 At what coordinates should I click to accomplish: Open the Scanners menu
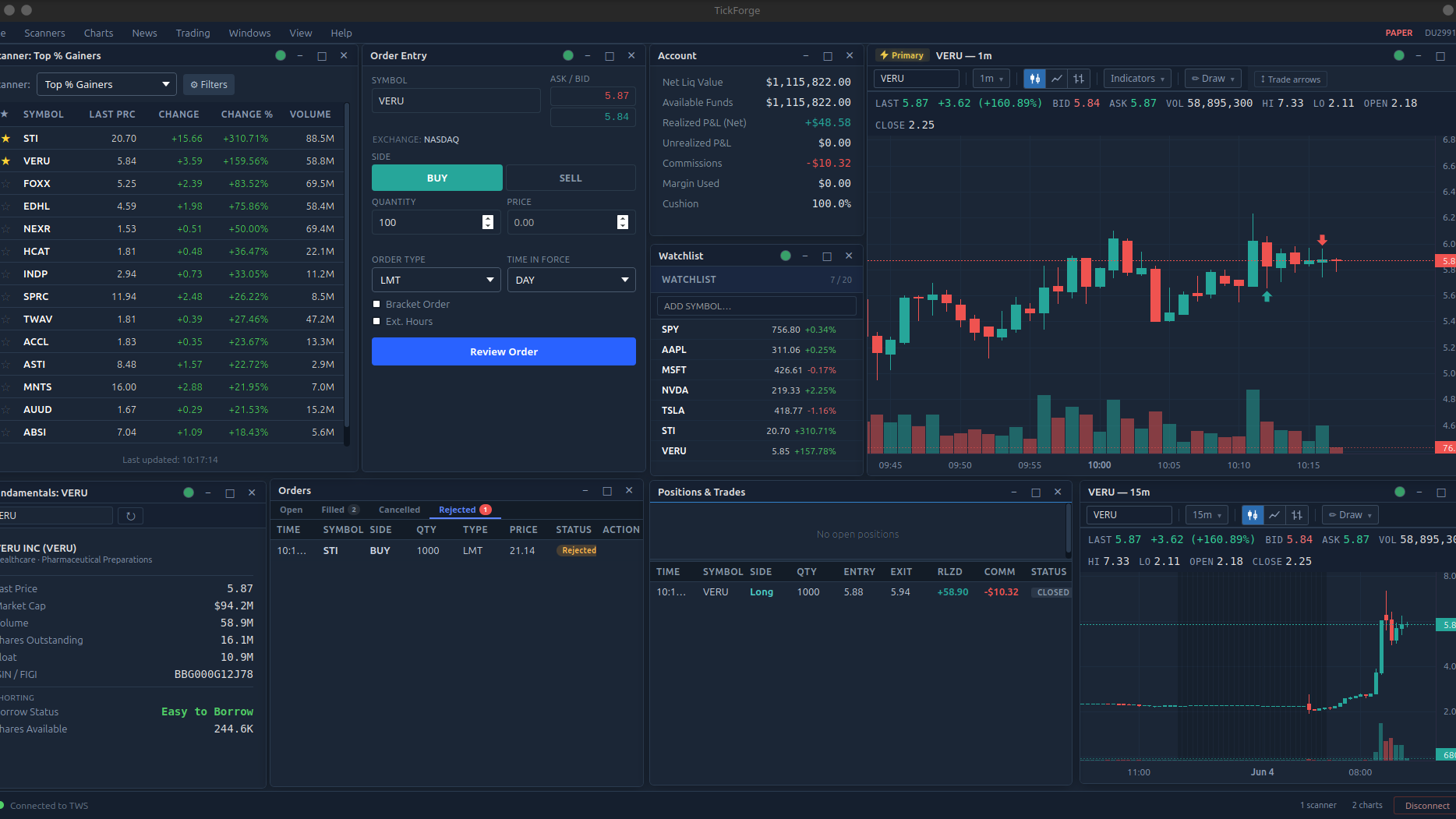[x=44, y=33]
